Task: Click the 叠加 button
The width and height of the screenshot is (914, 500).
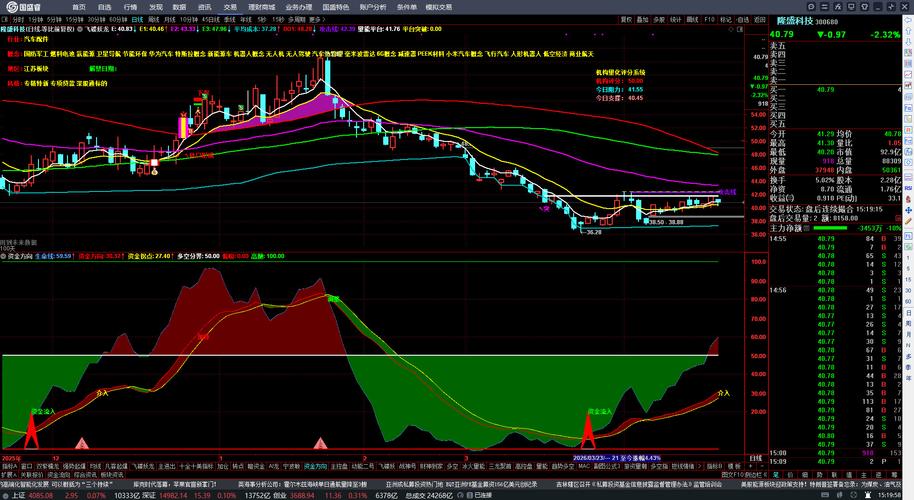Action: pyautogui.click(x=642, y=19)
